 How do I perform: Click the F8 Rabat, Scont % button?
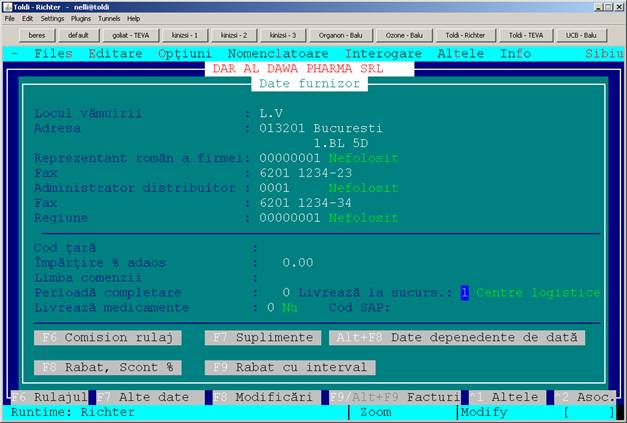pyautogui.click(x=108, y=367)
